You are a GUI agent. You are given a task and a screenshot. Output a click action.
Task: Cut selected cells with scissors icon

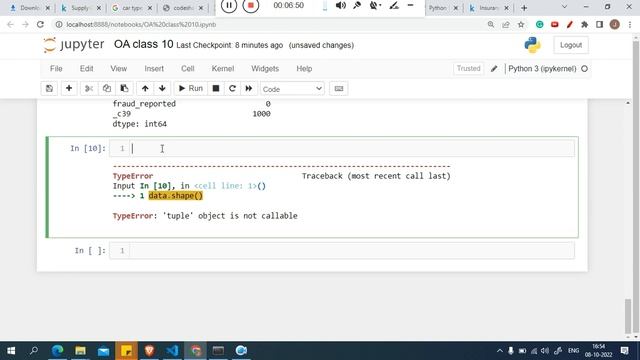click(x=89, y=89)
